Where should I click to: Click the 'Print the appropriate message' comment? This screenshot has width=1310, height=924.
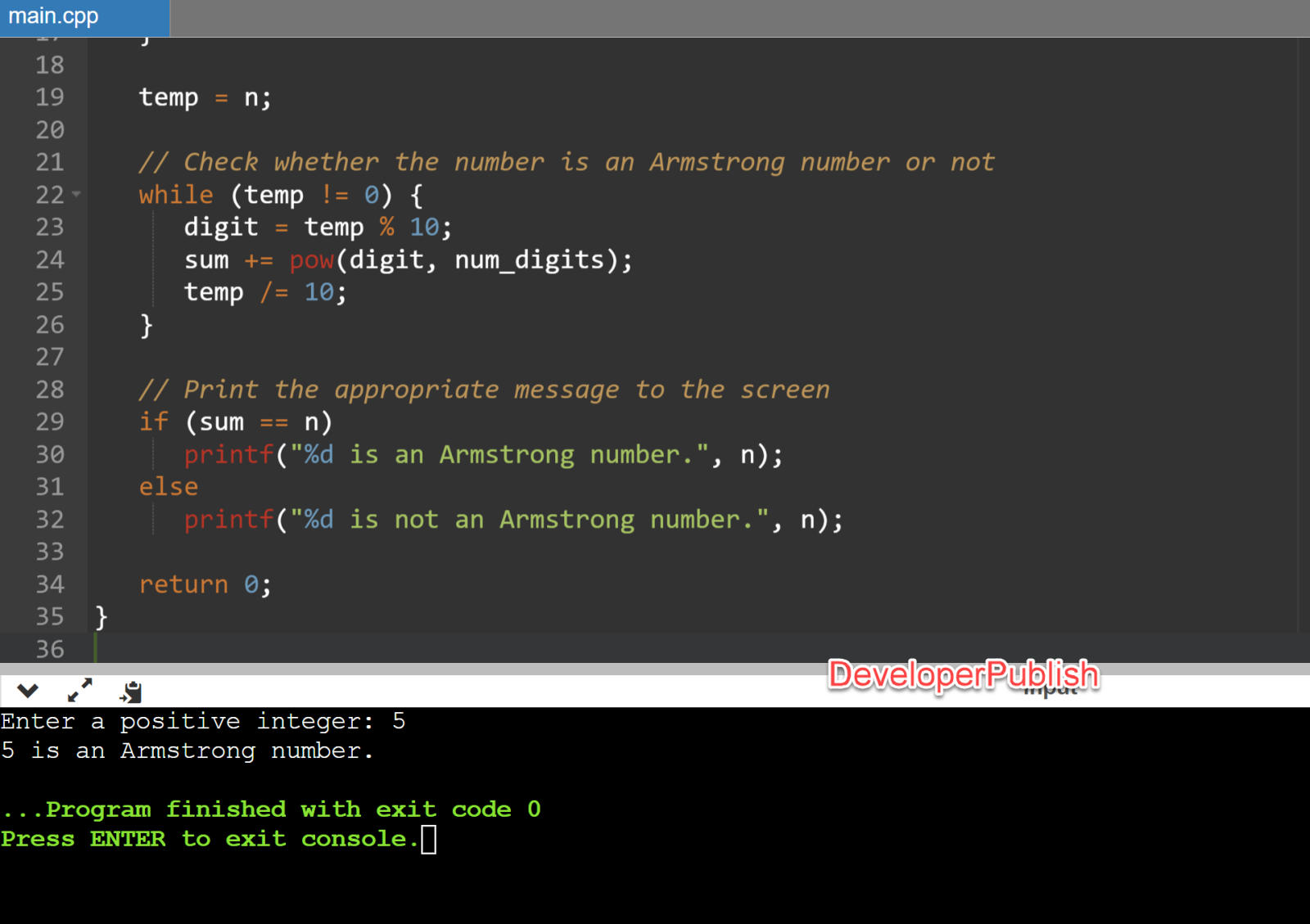coord(484,390)
